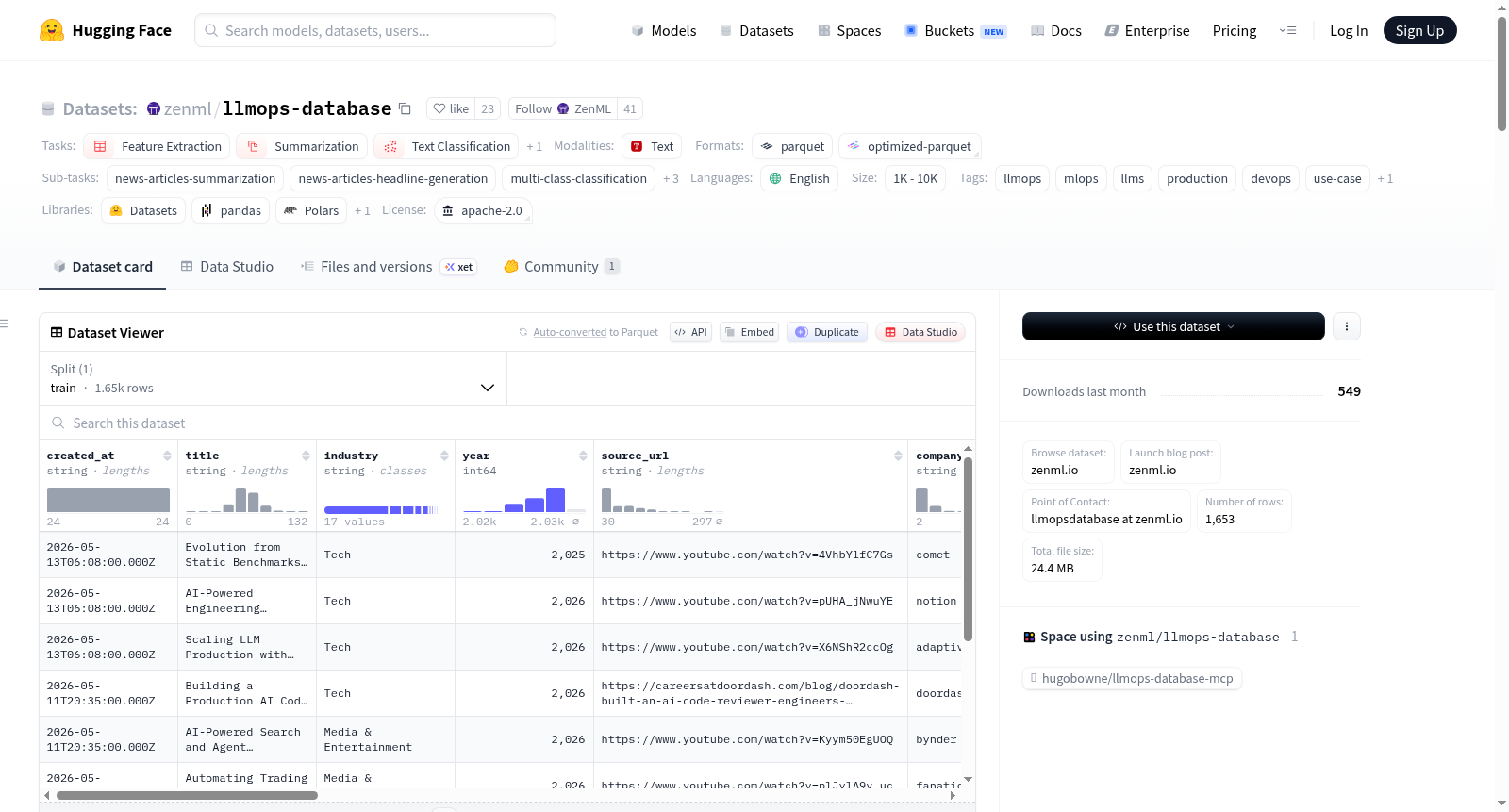Expand the +1 additional tasks
Image resolution: width=1509 pixels, height=812 pixels.
click(534, 146)
